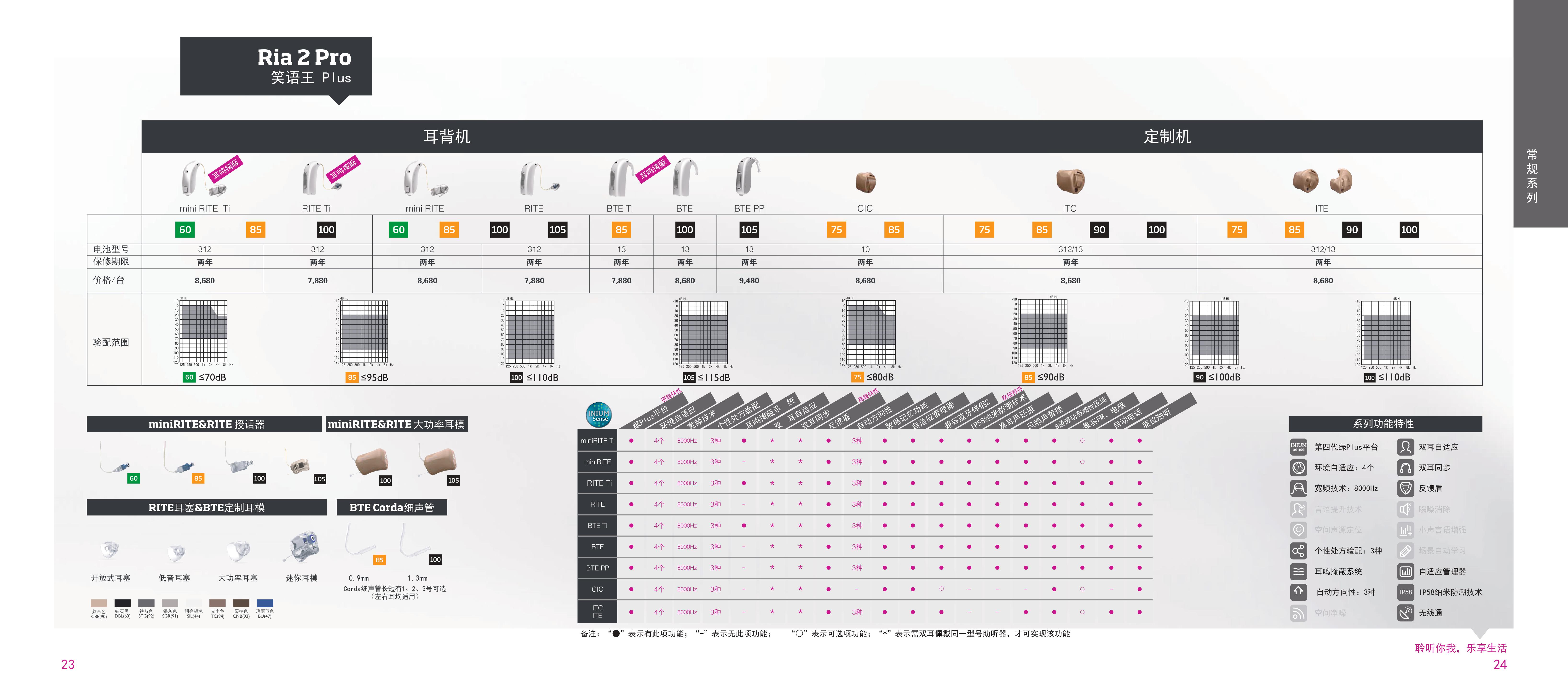Screen dimensions: 1568x696
Task: Click the 系列功能特性 header bar
Action: (x=1385, y=424)
